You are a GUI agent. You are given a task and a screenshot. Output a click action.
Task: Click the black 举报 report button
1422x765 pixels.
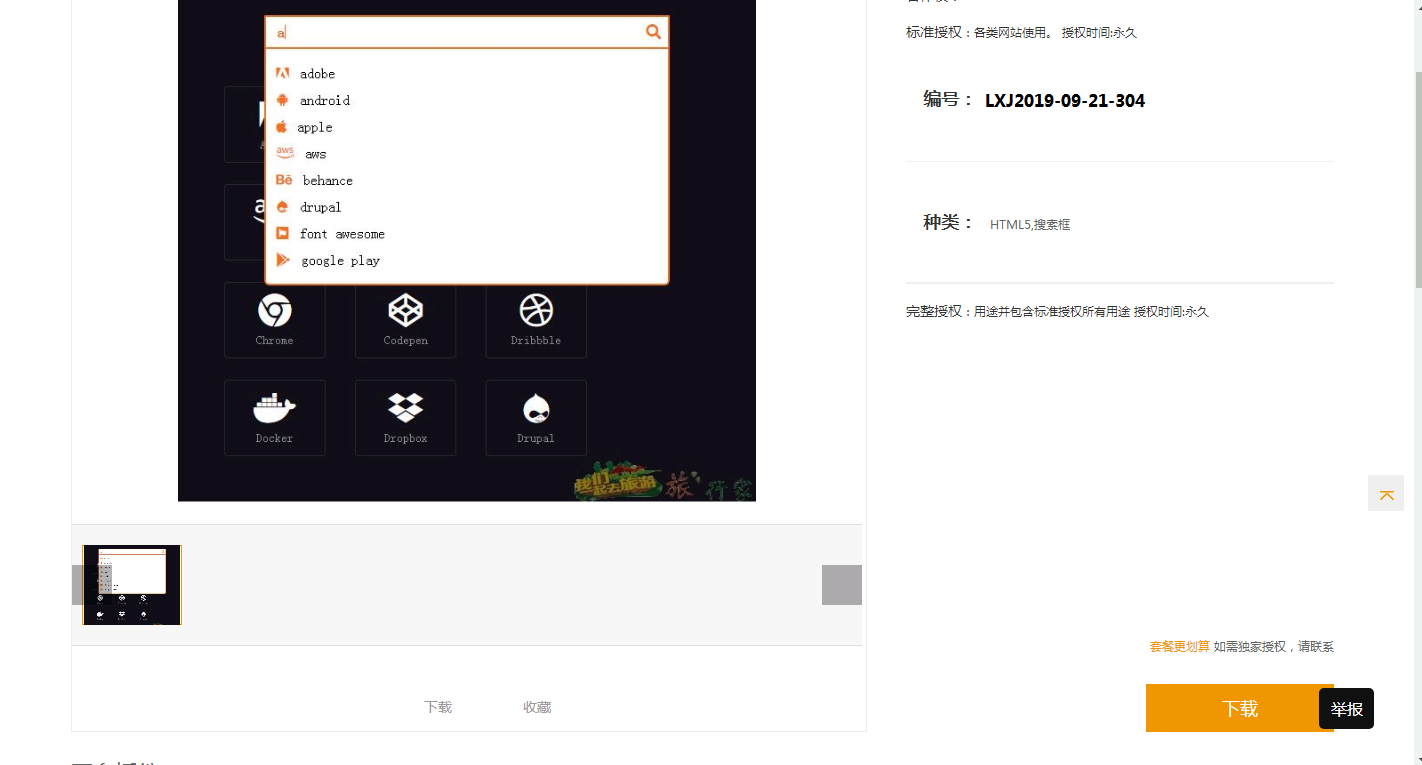(1346, 709)
